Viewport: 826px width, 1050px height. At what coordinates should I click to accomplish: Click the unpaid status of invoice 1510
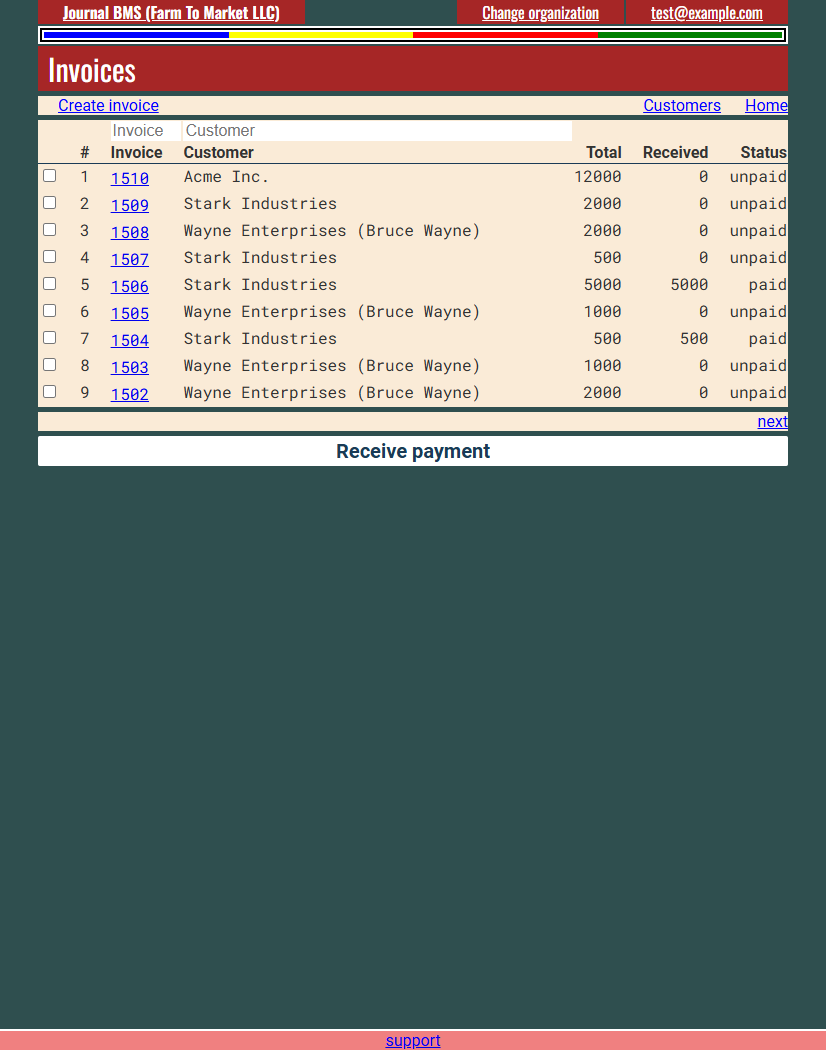pos(758,177)
